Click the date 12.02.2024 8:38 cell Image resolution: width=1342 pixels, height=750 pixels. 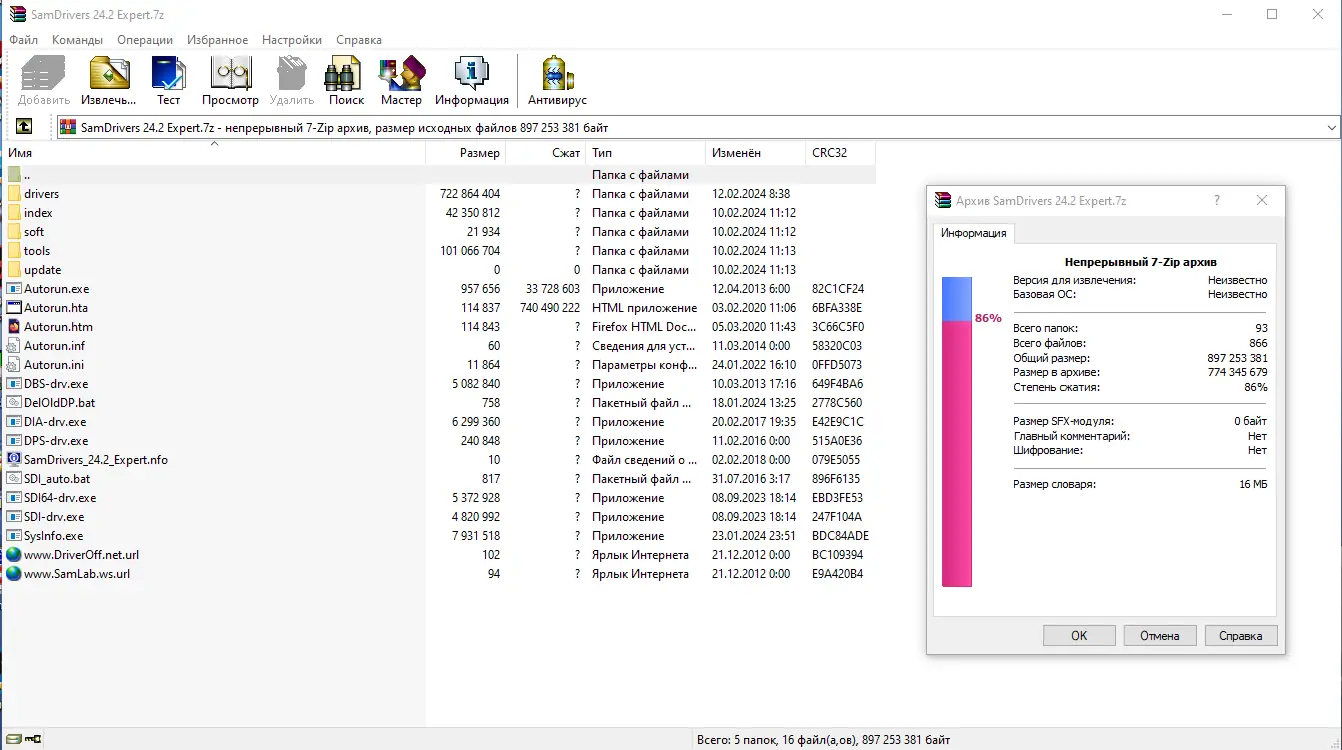[x=751, y=194]
